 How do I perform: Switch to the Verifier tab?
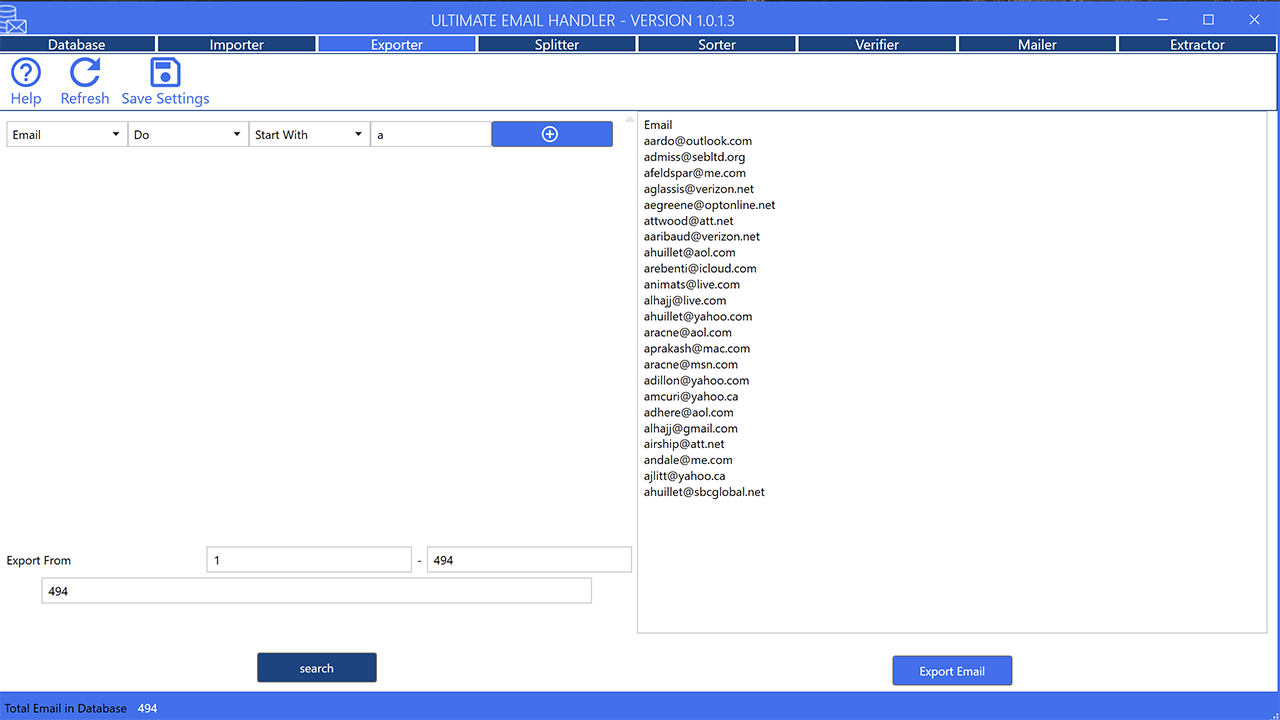(x=877, y=44)
